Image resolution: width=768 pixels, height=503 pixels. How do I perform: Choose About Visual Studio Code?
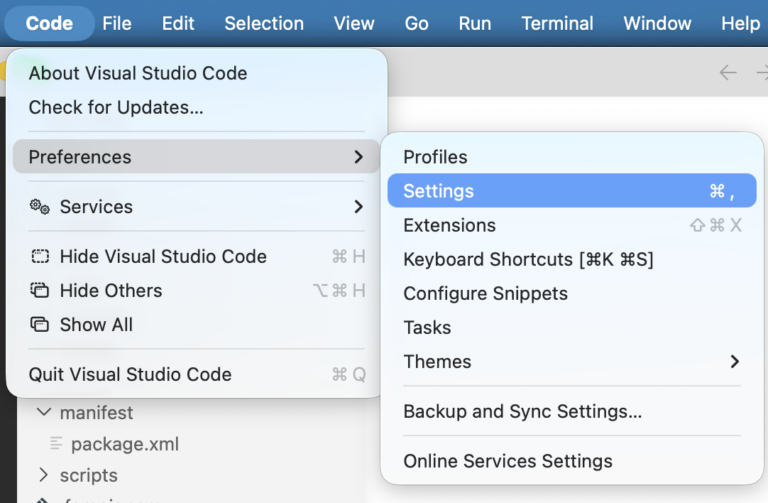tap(196, 73)
